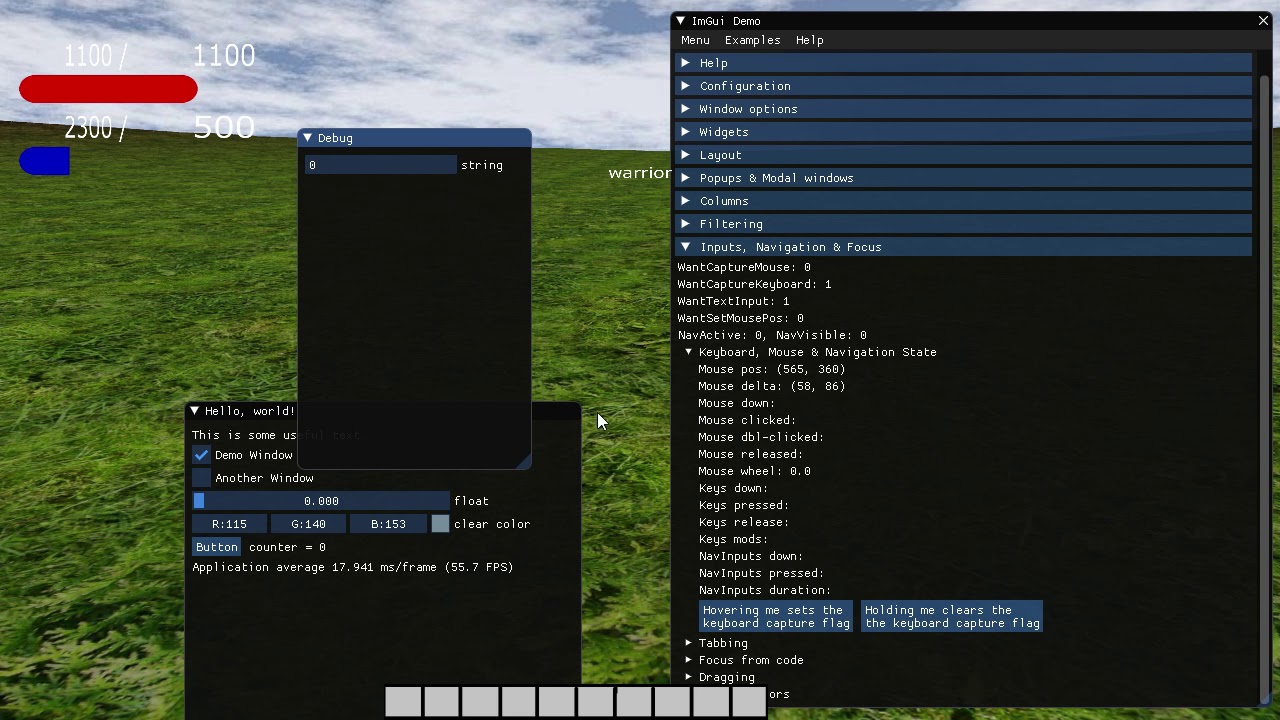Viewport: 1280px width, 720px height.
Task: Collapse Keyboard, Mouse & Navigation State node
Action: pyautogui.click(x=811, y=352)
